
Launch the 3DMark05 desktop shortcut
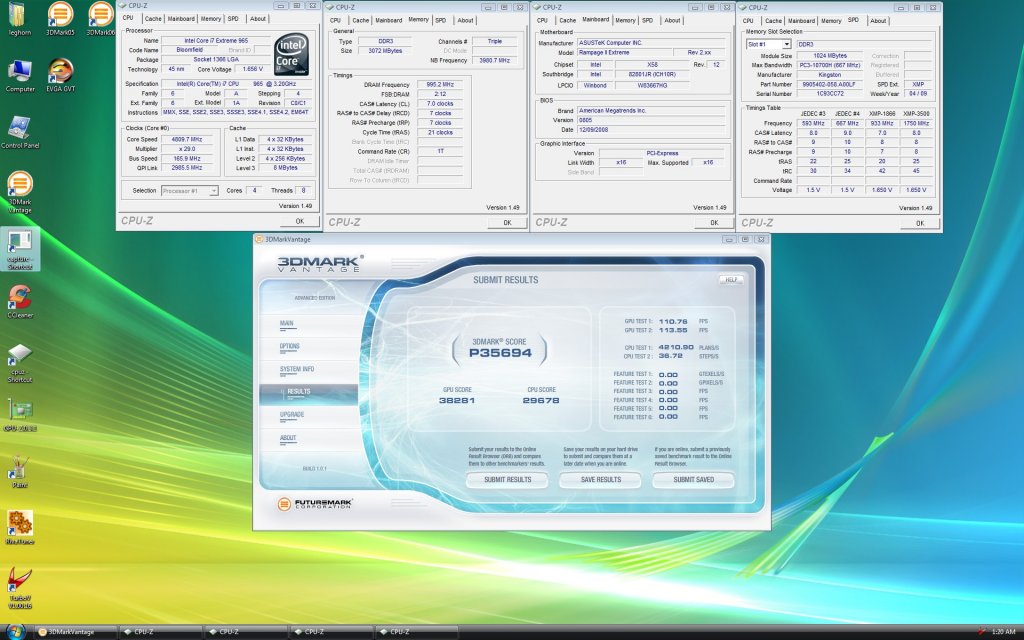[x=59, y=18]
